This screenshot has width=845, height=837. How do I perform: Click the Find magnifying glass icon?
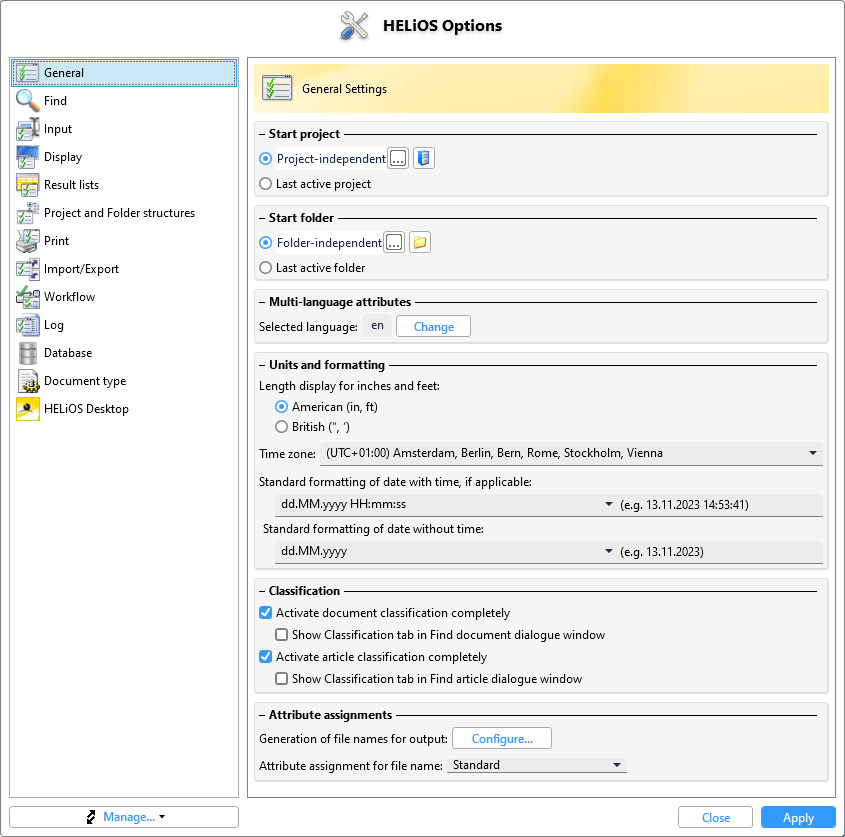pyautogui.click(x=27, y=101)
